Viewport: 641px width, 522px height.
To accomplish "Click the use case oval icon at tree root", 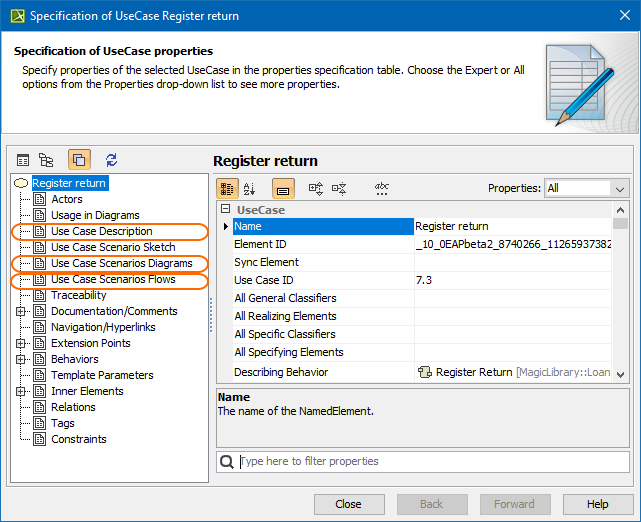I will click(x=21, y=183).
